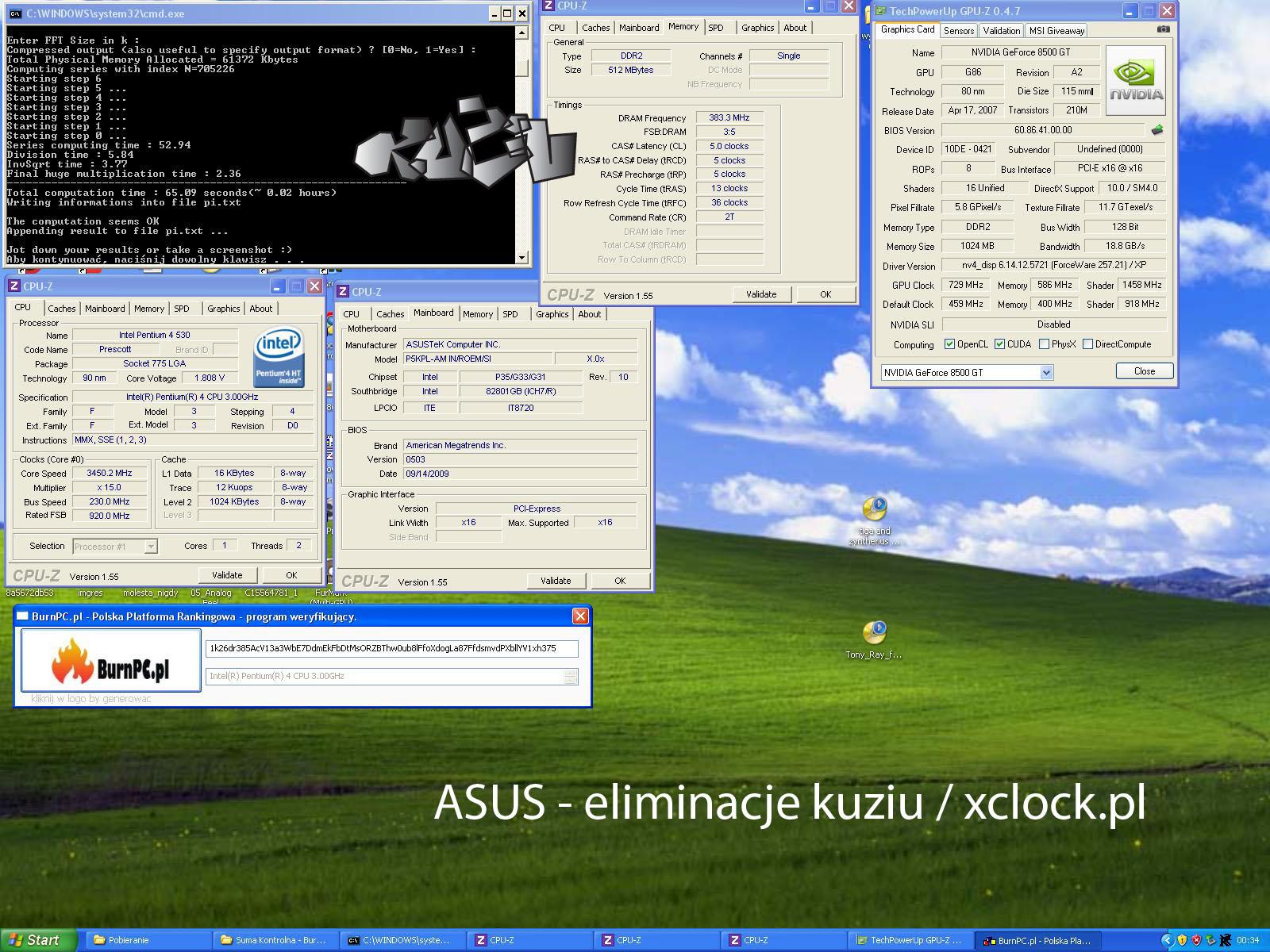Click the system tray expand arrow
Image resolution: width=1270 pixels, height=952 pixels.
(x=1167, y=940)
